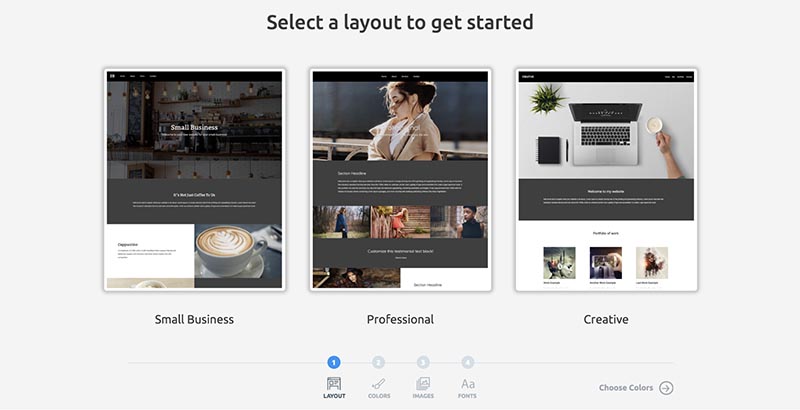Image resolution: width=800 pixels, height=410 pixels.
Task: Jump to step 2 circle marker
Action: click(379, 363)
